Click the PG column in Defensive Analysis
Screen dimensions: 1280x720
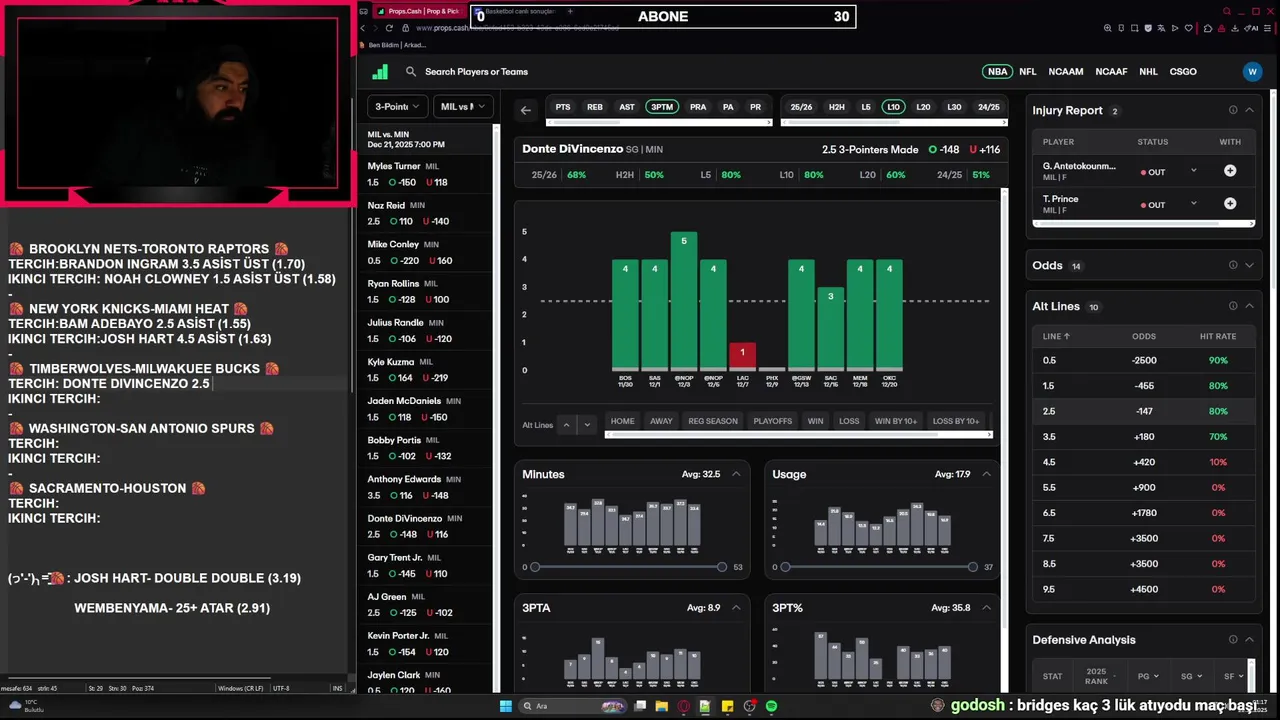tap(1147, 676)
